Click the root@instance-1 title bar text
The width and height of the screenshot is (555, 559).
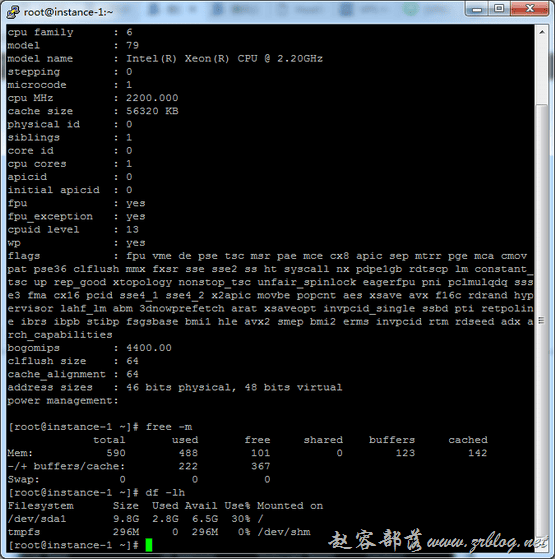[x=68, y=12]
